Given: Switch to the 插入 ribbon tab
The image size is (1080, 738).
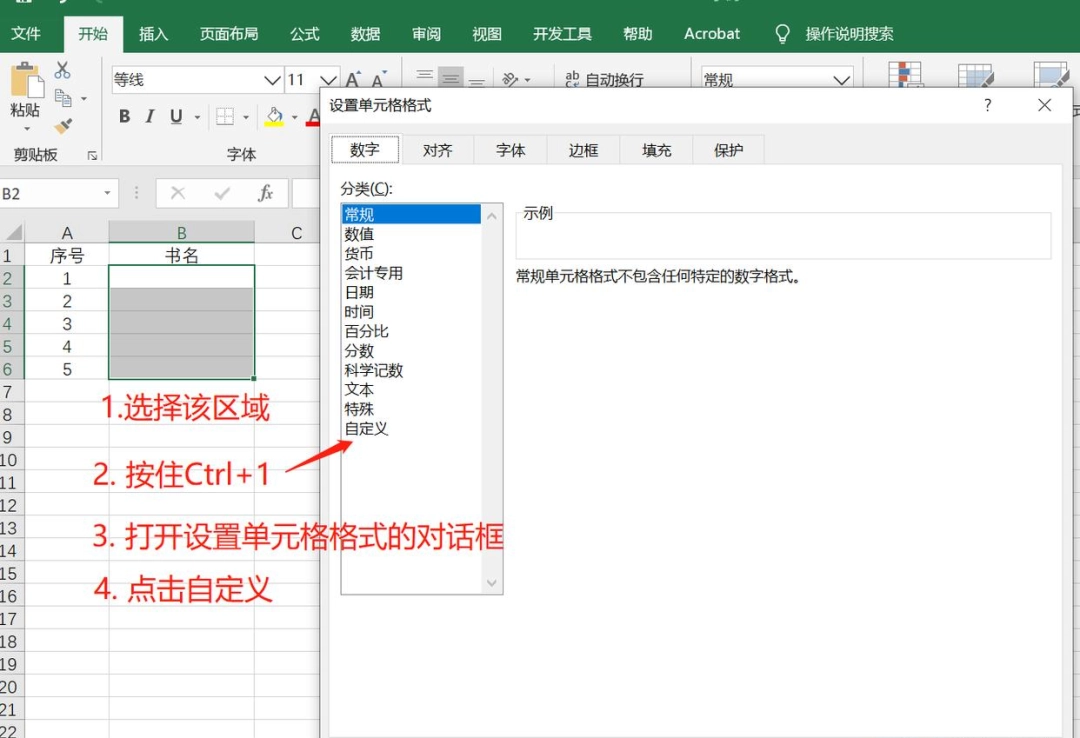Looking at the screenshot, I should tap(153, 34).
